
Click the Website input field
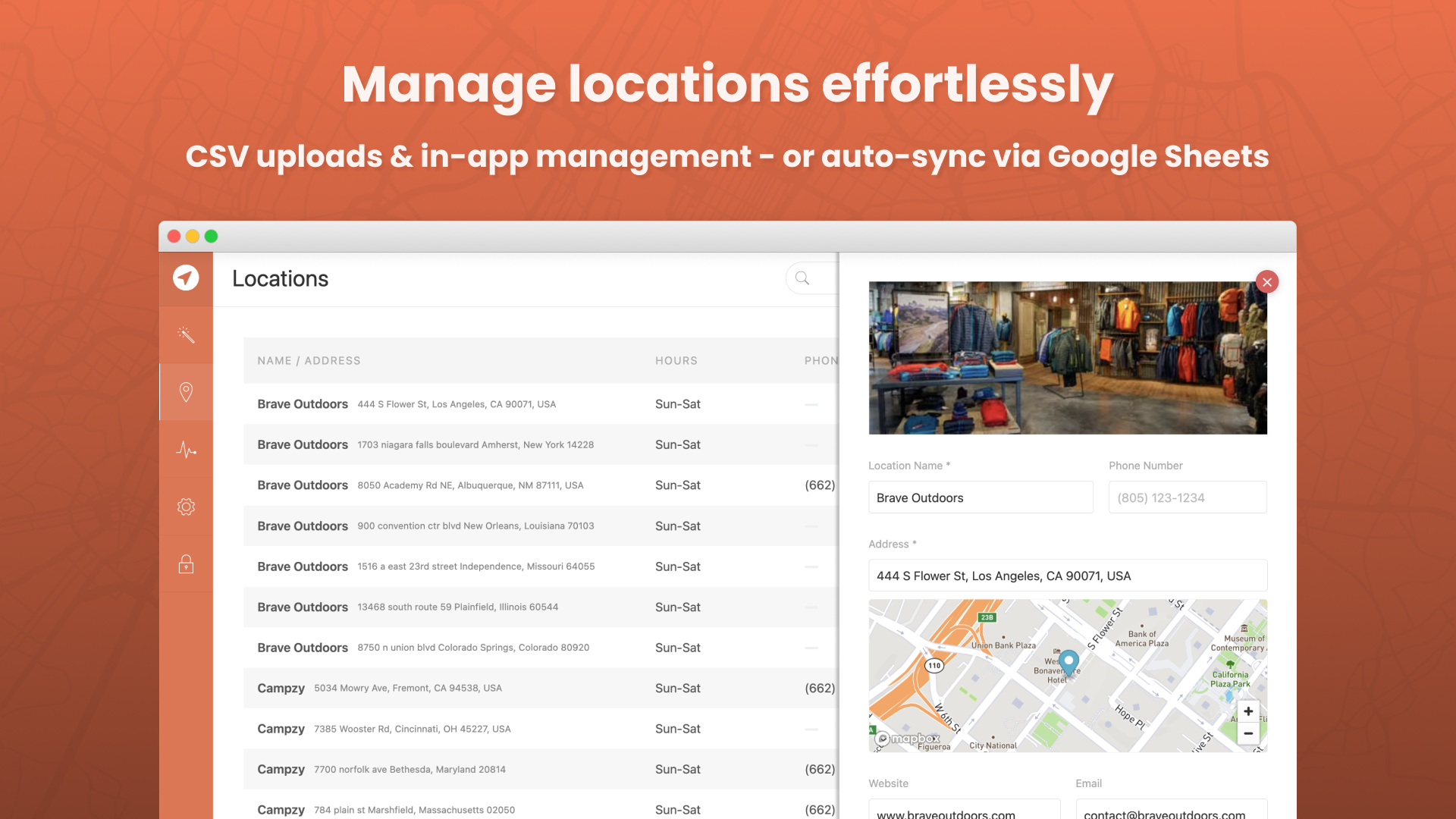tap(965, 809)
